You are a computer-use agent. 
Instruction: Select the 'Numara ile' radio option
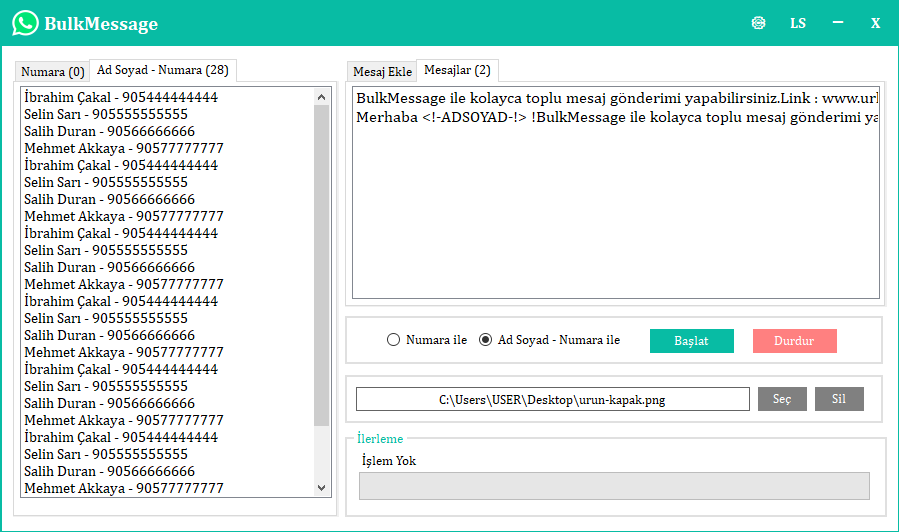click(393, 340)
